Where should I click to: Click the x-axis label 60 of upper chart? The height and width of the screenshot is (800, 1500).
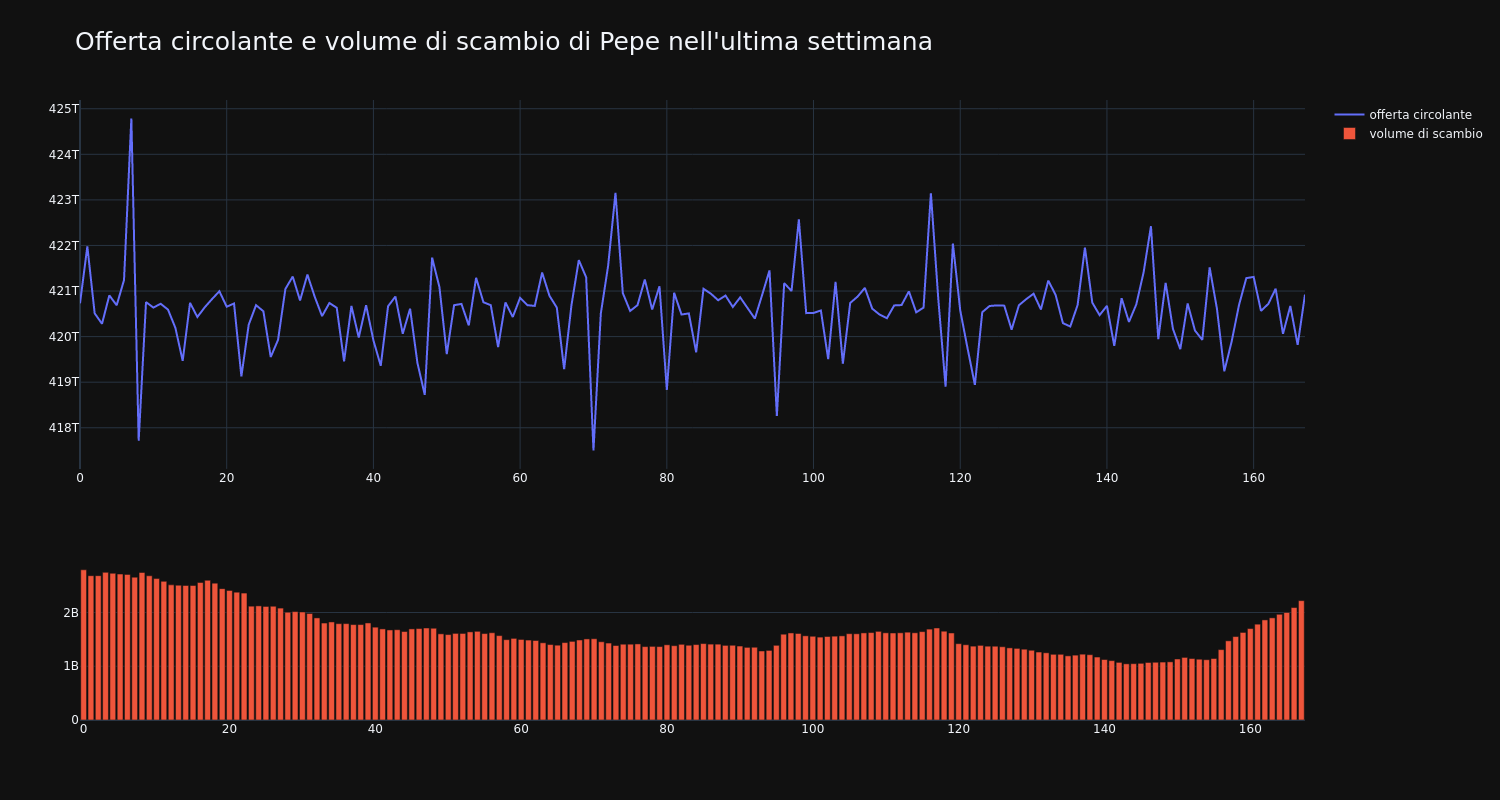[520, 478]
